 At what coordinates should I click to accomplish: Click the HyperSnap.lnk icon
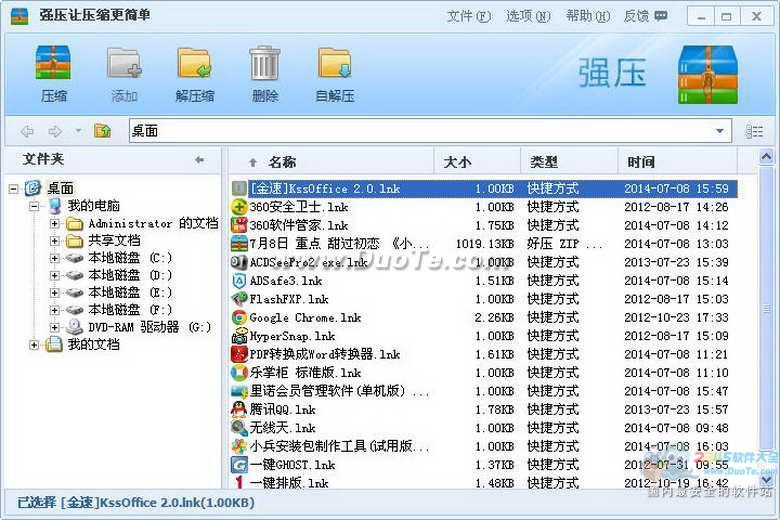[239, 336]
